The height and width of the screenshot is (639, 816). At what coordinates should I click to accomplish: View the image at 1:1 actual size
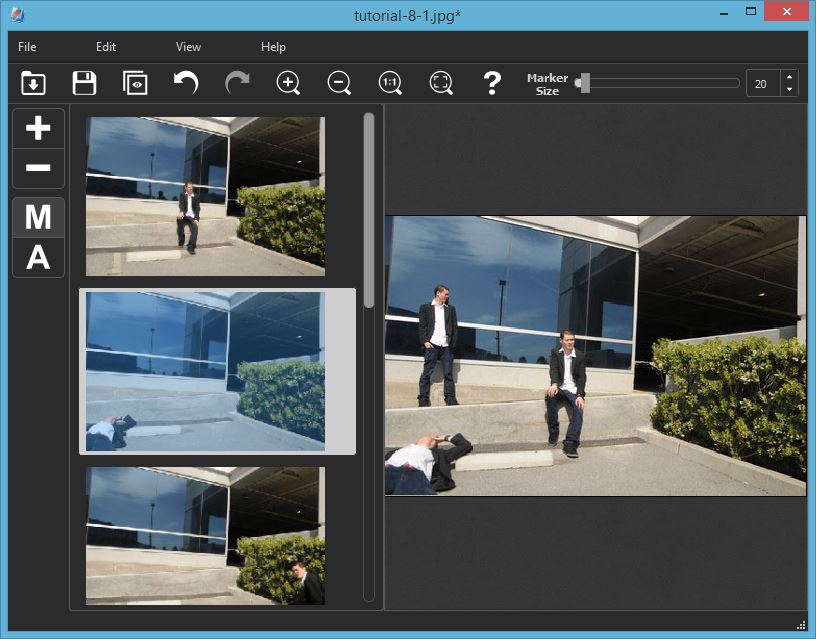click(390, 83)
